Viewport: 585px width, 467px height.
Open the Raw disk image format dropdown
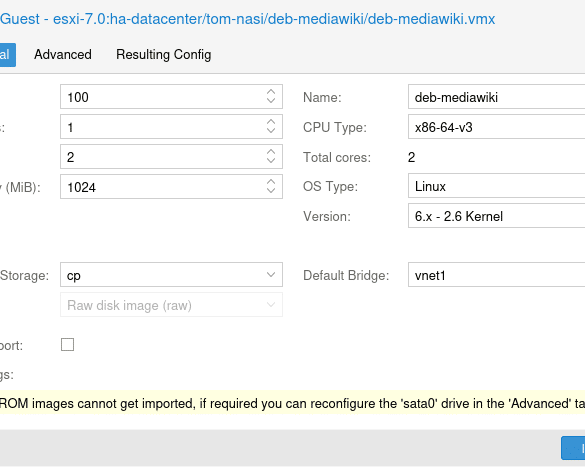(x=171, y=305)
